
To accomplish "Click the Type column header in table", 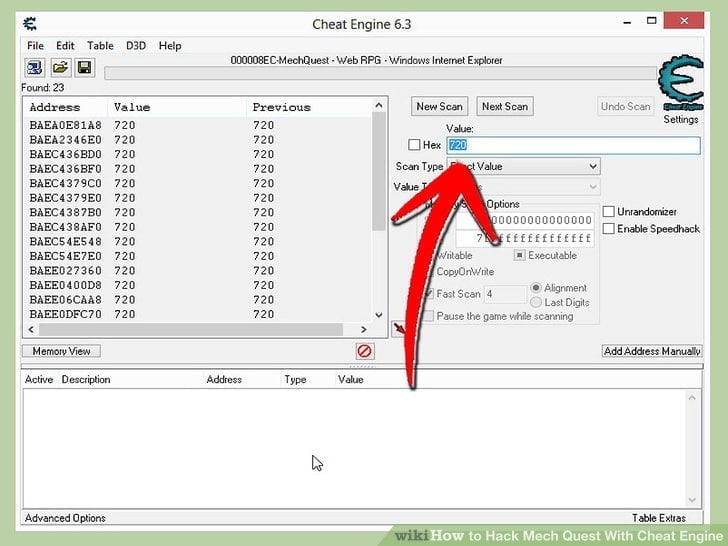I will click(x=295, y=379).
